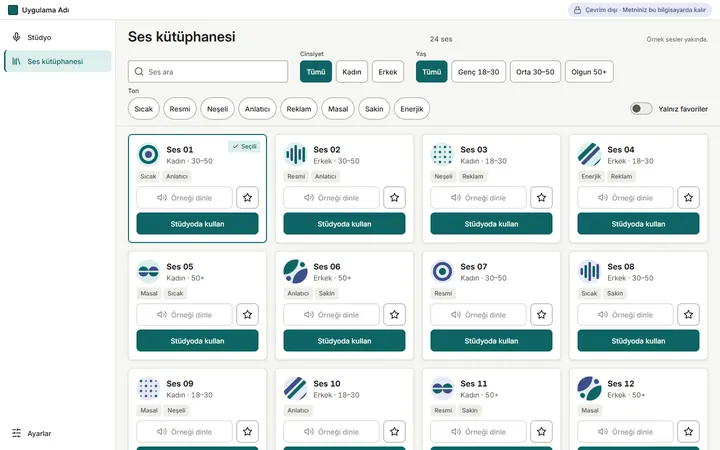
Task: Favorite Ses 10 with the star
Action: [394, 432]
